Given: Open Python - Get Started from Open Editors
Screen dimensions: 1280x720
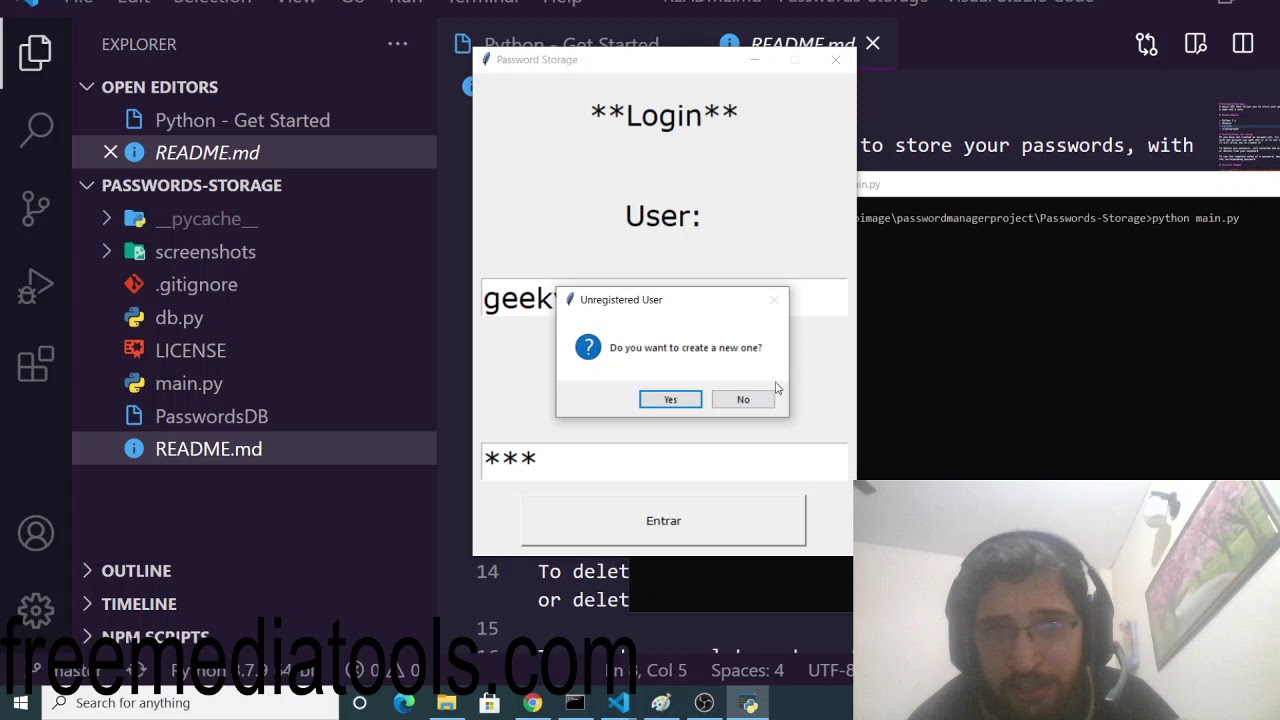Looking at the screenshot, I should click(242, 120).
